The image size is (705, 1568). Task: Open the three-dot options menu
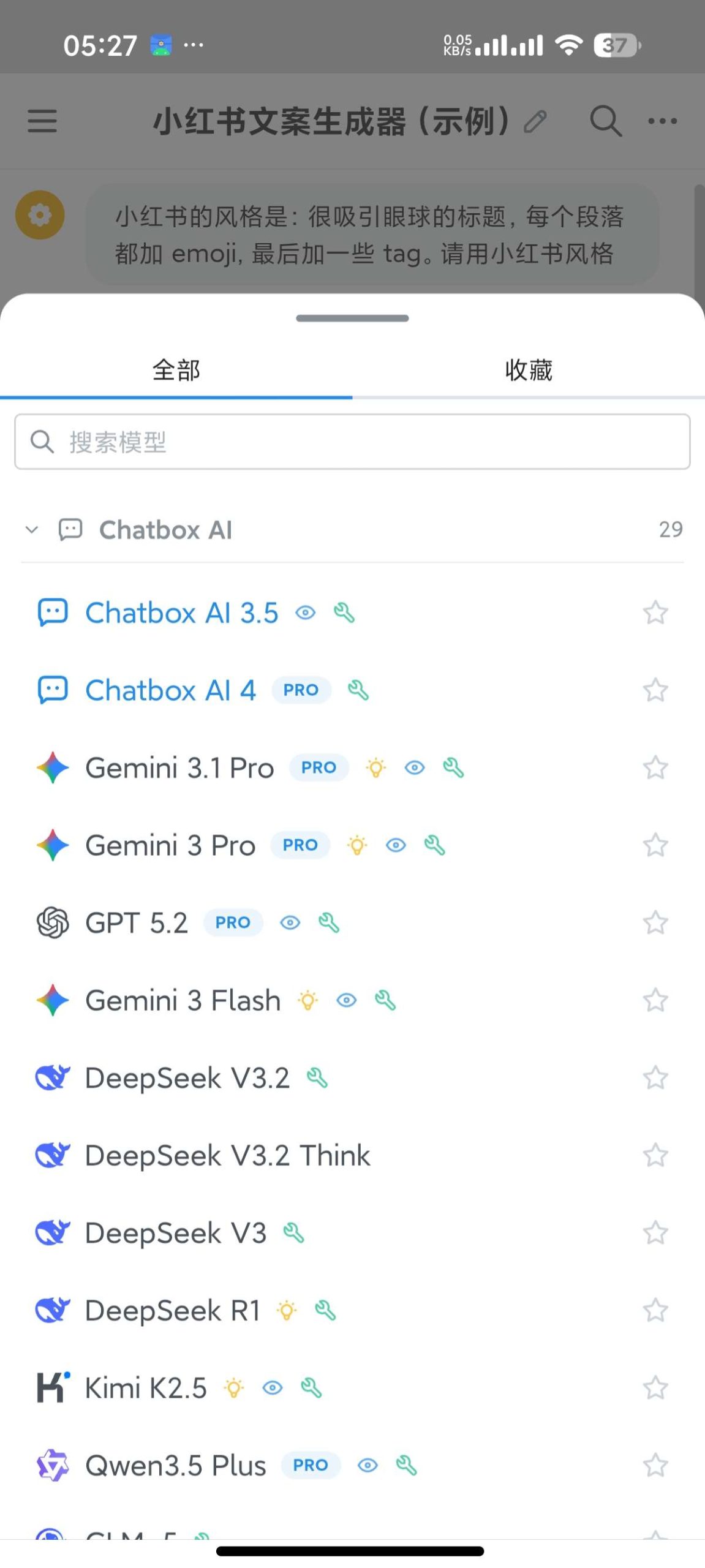point(662,121)
